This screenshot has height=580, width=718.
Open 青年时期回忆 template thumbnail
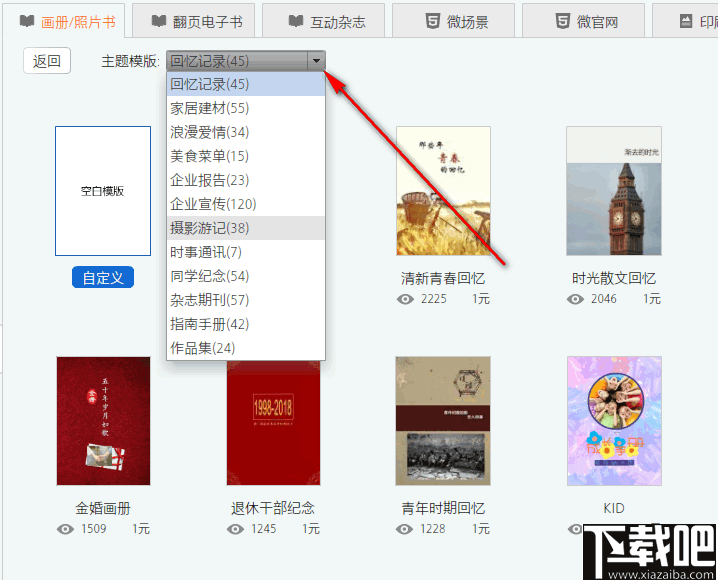click(443, 421)
